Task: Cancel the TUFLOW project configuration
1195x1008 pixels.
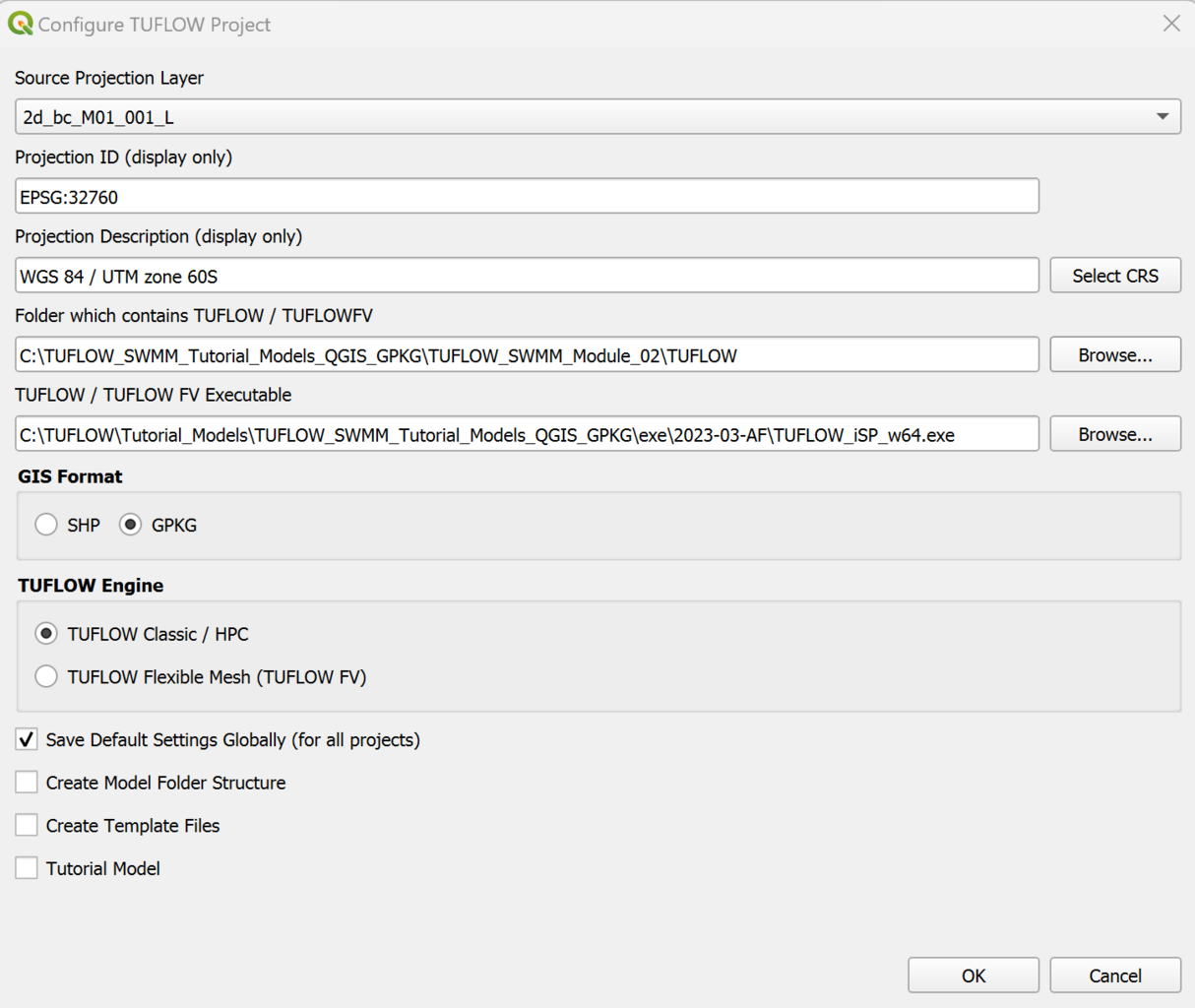Action: tap(1114, 976)
